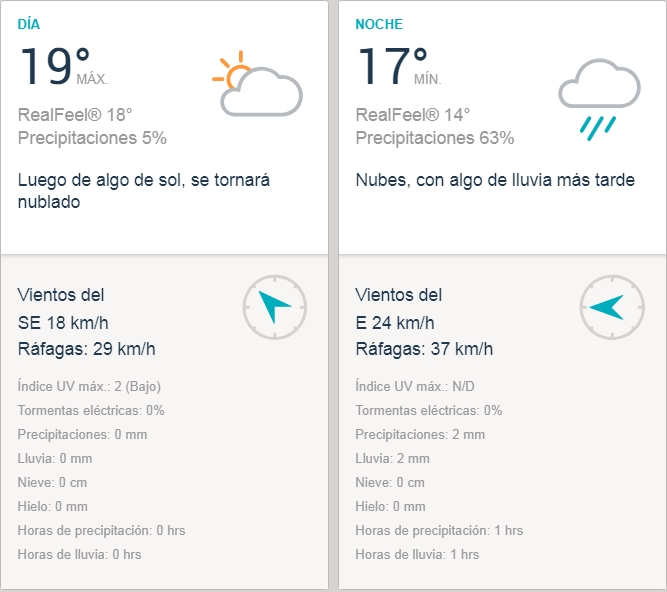Click the rain cloud night icon
Screen dimensions: 667x592
pyautogui.click(x=598, y=97)
